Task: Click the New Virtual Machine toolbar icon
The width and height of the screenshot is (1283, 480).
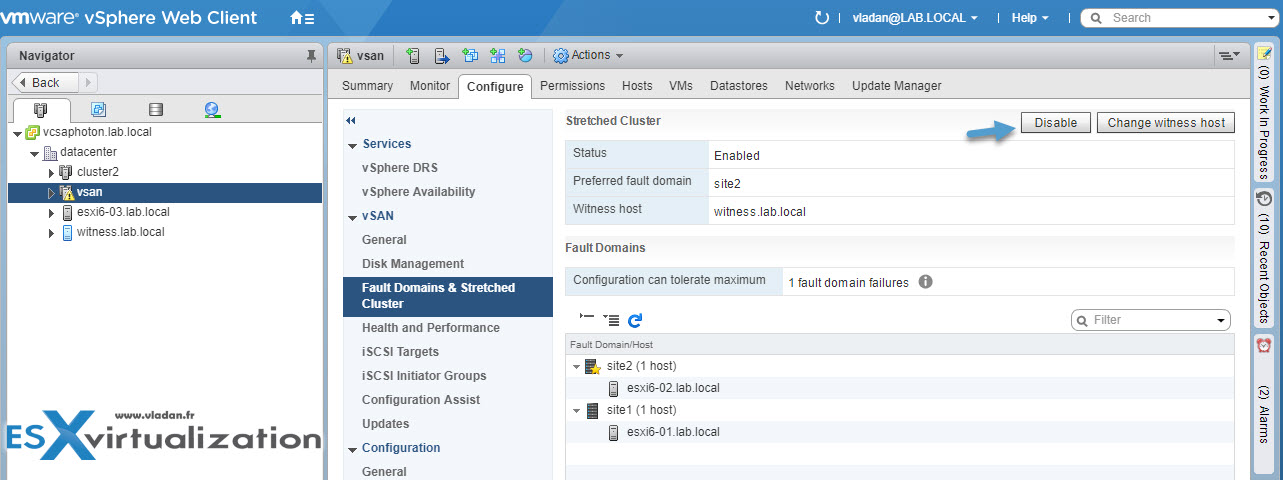Action: pos(469,56)
